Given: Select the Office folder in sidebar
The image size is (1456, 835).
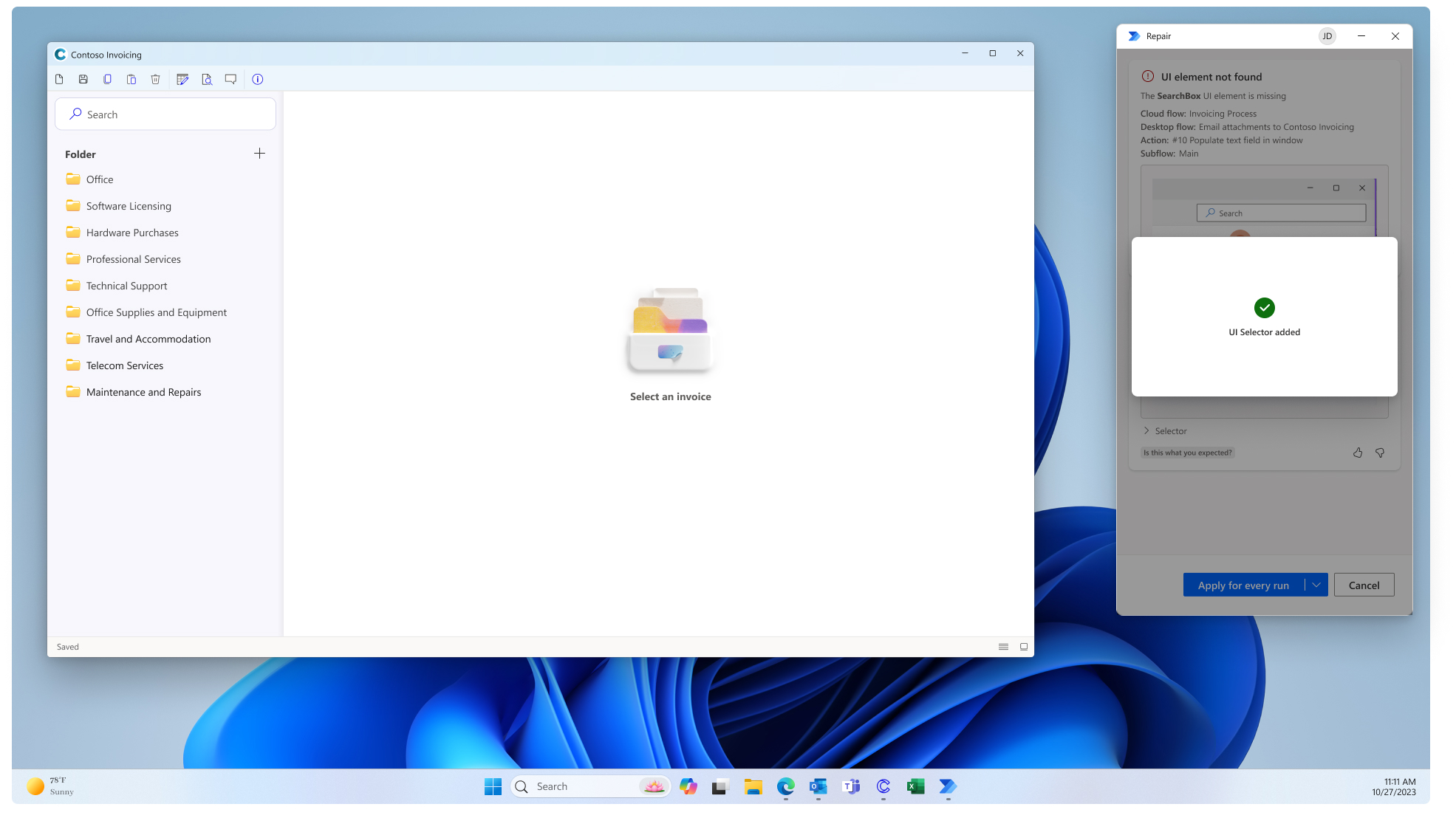Looking at the screenshot, I should pyautogui.click(x=99, y=178).
